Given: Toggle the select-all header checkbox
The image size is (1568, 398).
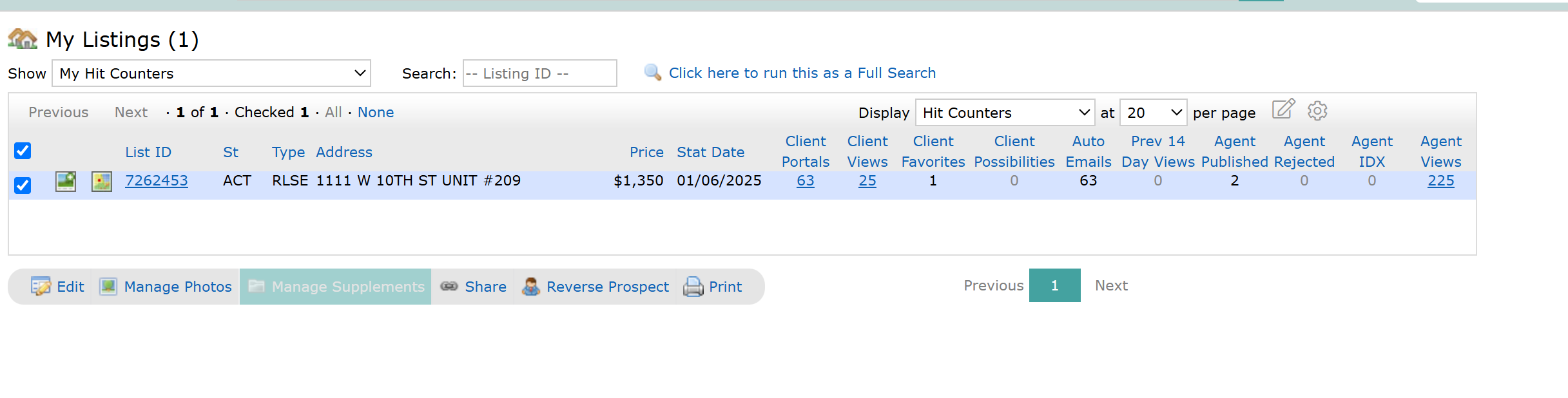Looking at the screenshot, I should (x=23, y=151).
